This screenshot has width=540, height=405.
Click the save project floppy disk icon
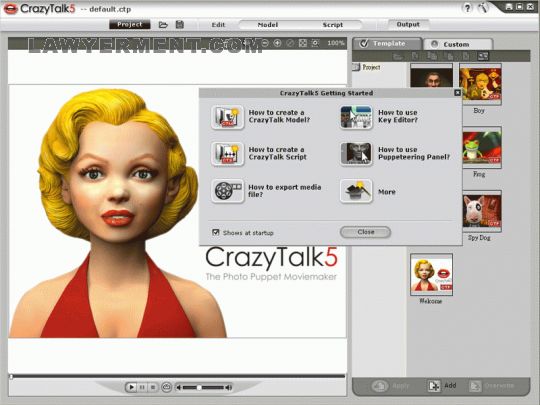(180, 24)
